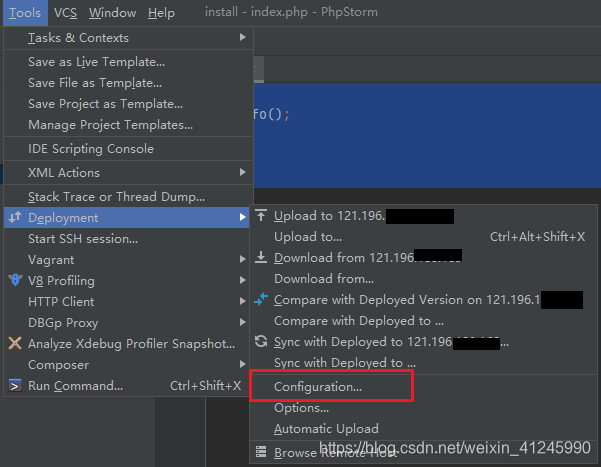Screen dimensions: 601x467
Task: Select Sync with Deployed to ... entry
Action: tap(423, 363)
